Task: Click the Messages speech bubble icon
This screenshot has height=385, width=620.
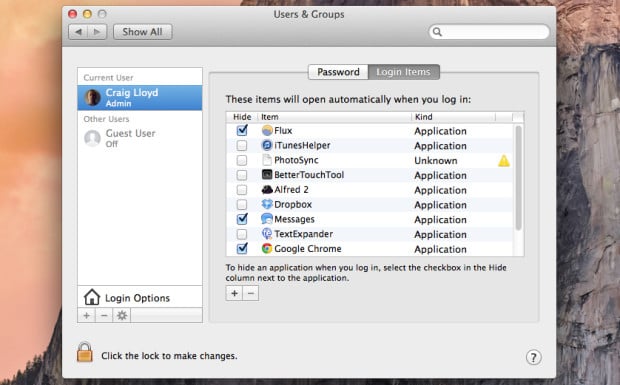Action: [267, 219]
